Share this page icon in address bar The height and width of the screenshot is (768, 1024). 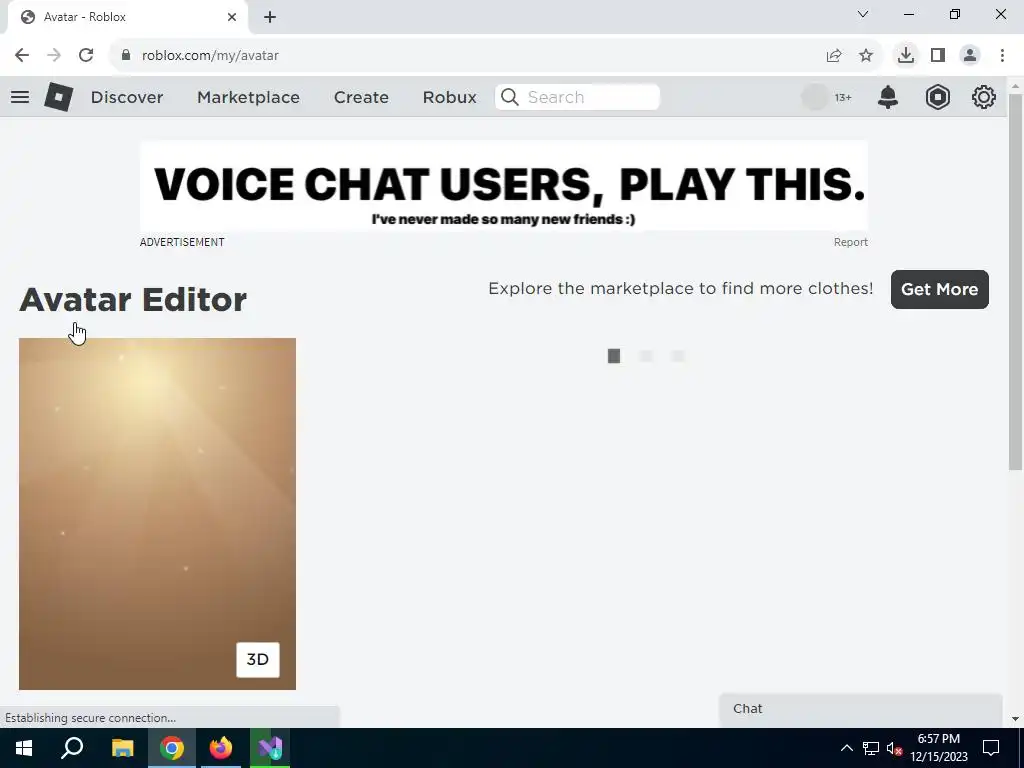834,56
